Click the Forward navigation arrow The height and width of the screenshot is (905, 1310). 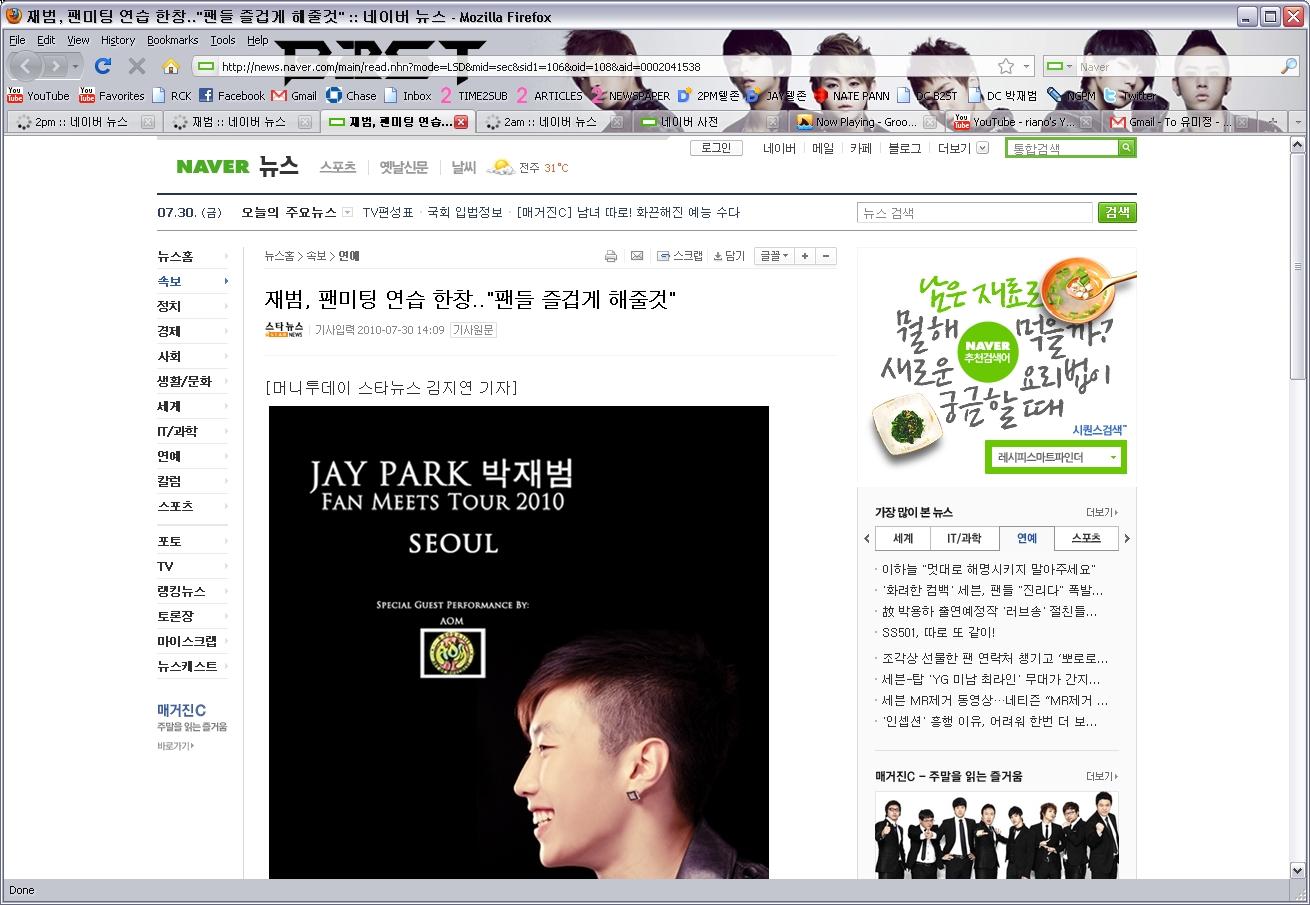(54, 66)
